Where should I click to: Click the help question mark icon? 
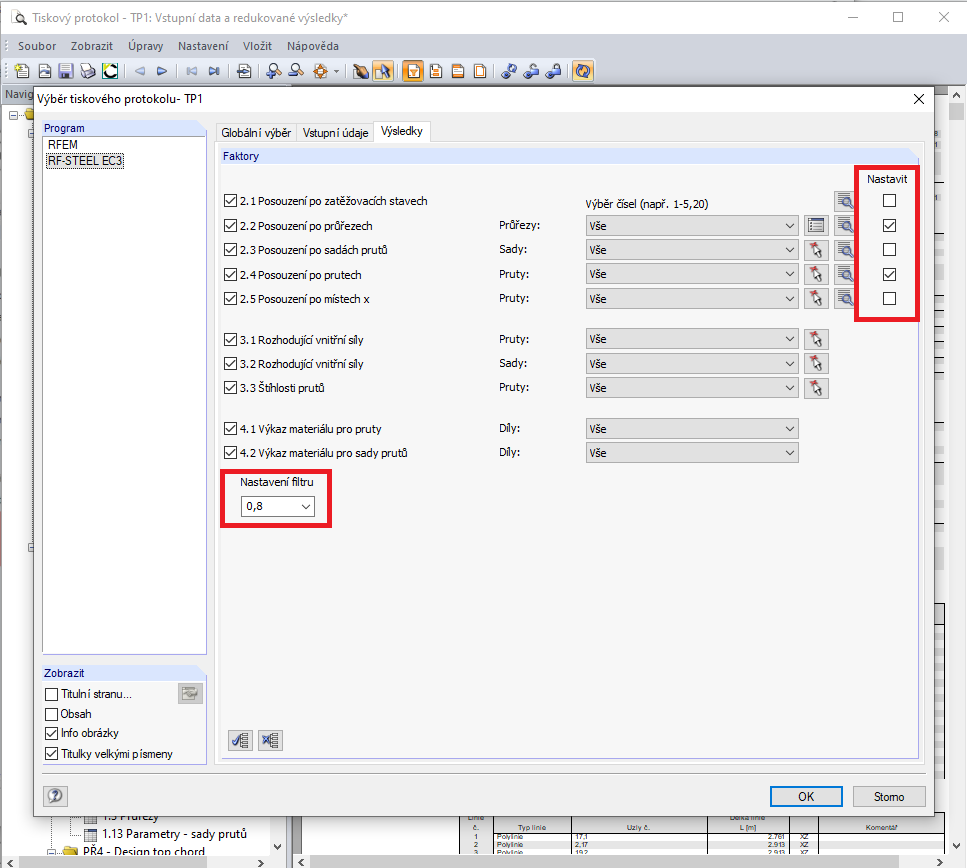[56, 796]
